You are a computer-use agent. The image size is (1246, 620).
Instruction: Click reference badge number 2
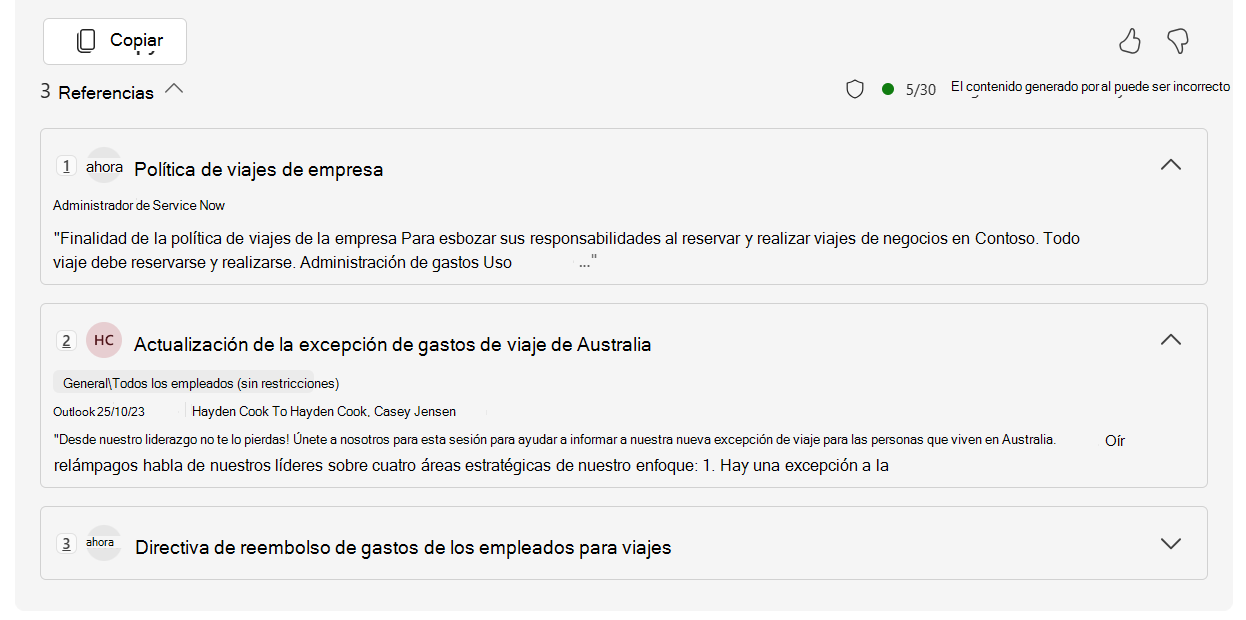click(x=66, y=340)
